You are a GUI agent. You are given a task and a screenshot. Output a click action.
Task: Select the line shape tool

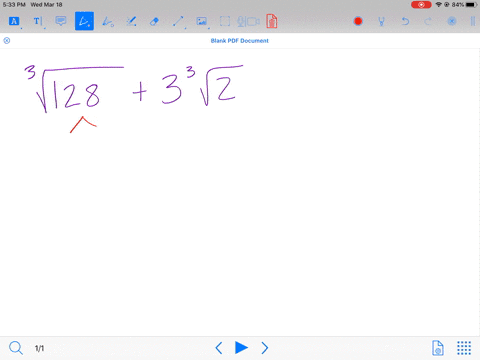(x=178, y=22)
